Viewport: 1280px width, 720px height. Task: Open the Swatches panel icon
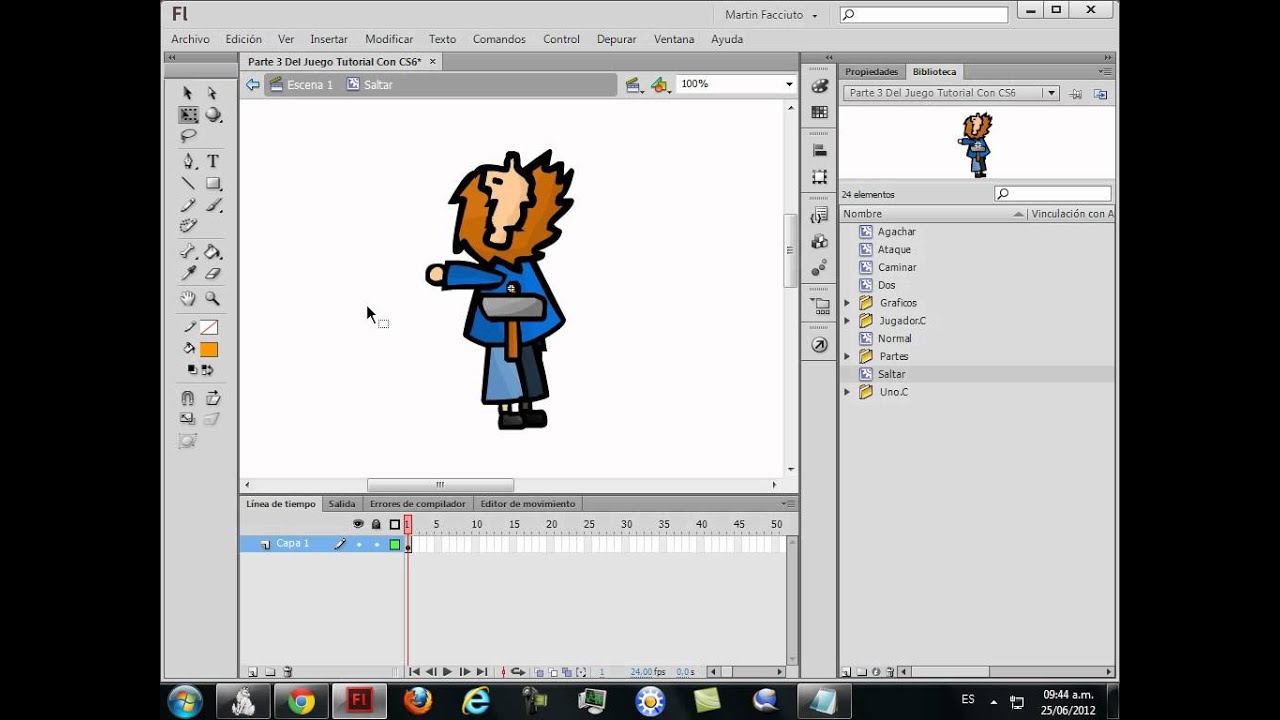click(819, 113)
